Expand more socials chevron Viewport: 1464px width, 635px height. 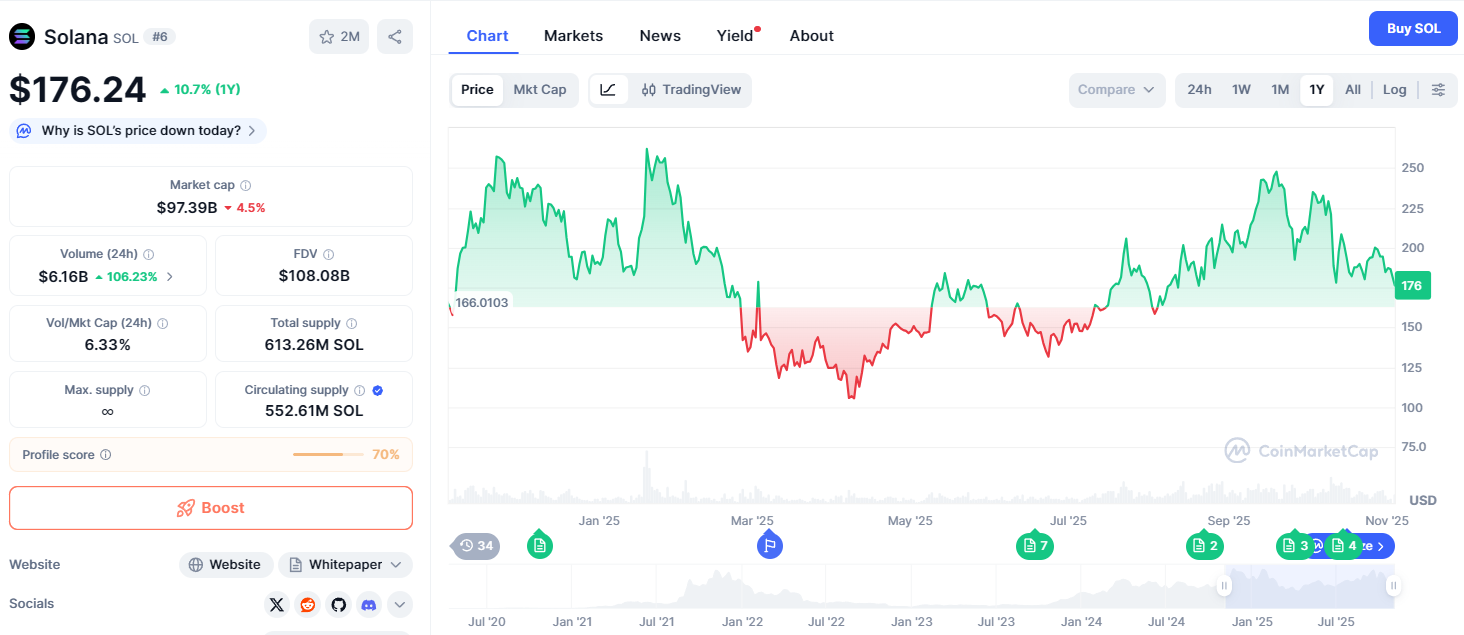pos(399,604)
